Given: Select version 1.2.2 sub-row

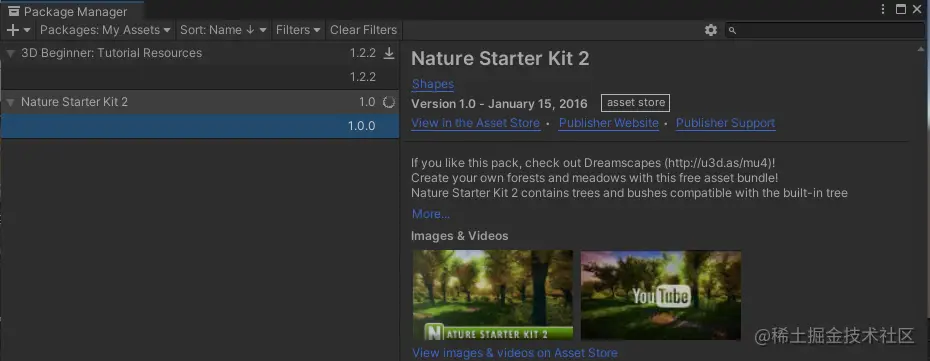Looking at the screenshot, I should pyautogui.click(x=200, y=77).
